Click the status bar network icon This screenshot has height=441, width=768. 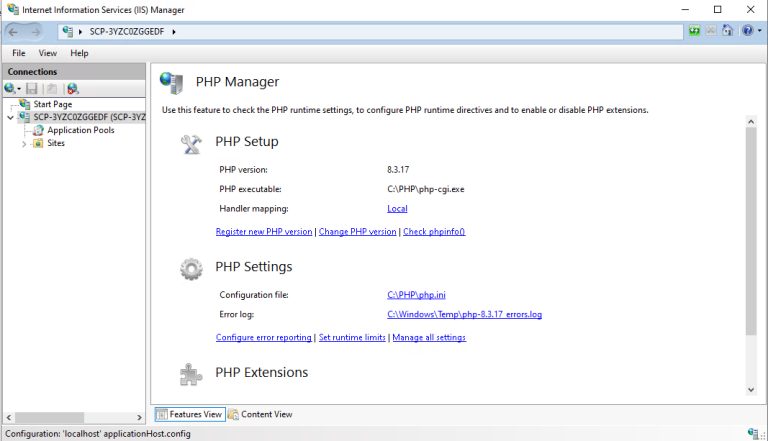753,433
